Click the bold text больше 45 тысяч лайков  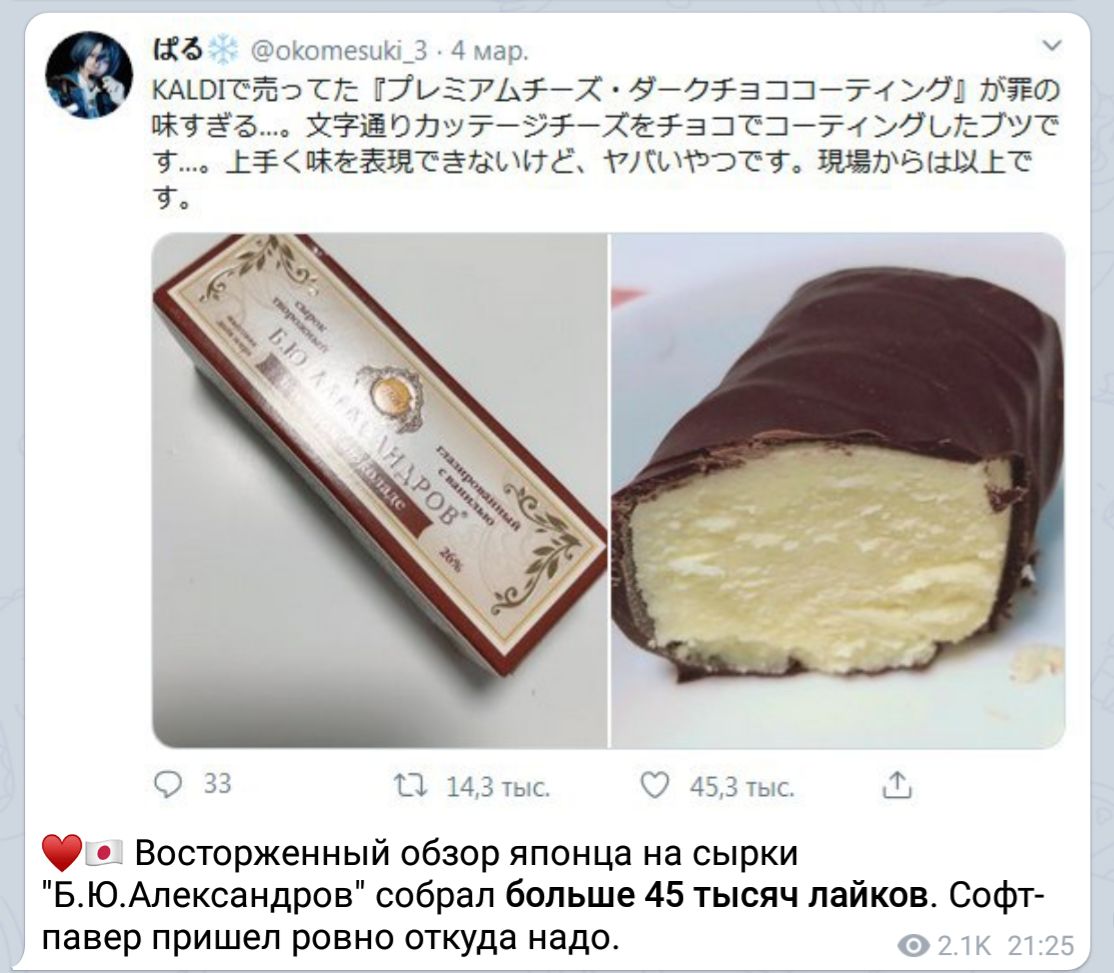tap(716, 896)
